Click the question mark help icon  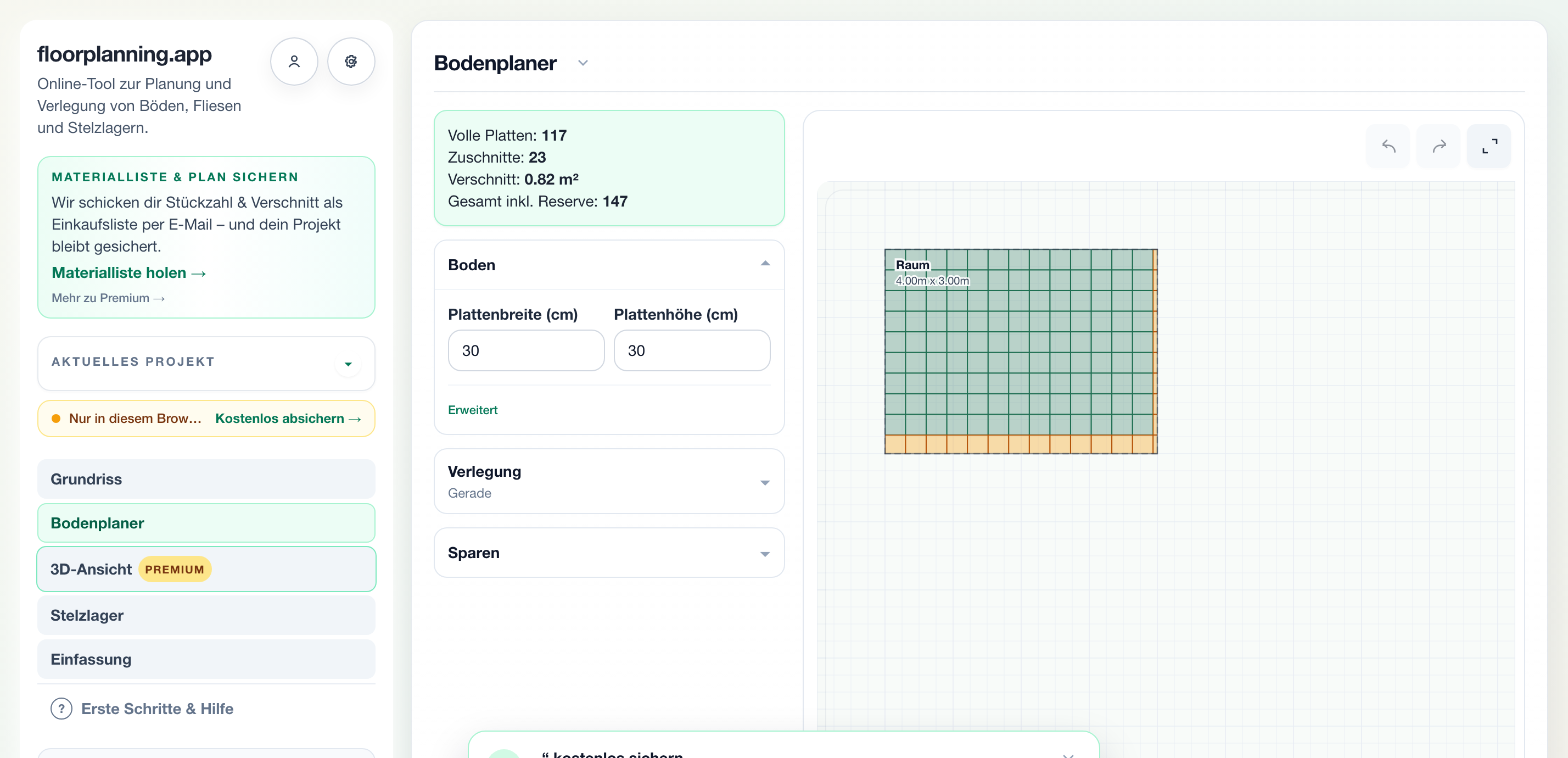pyautogui.click(x=61, y=709)
